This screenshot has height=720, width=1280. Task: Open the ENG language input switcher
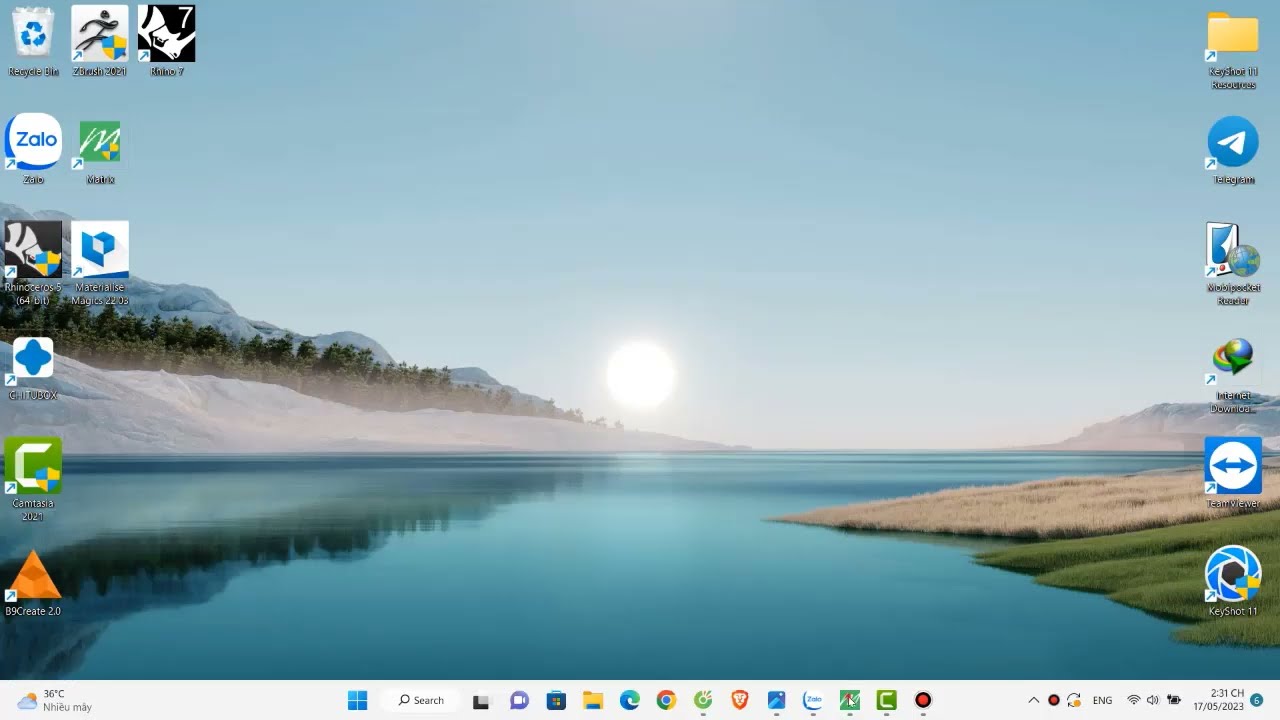1103,700
